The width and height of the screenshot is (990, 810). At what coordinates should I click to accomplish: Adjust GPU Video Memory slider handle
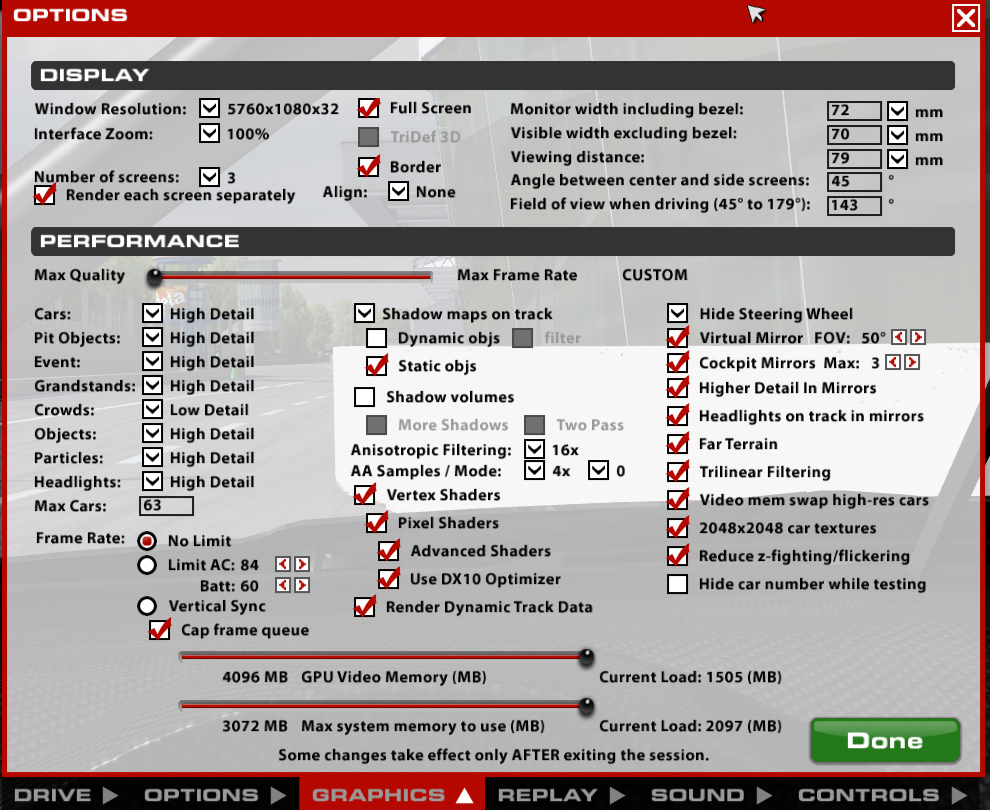tap(587, 657)
